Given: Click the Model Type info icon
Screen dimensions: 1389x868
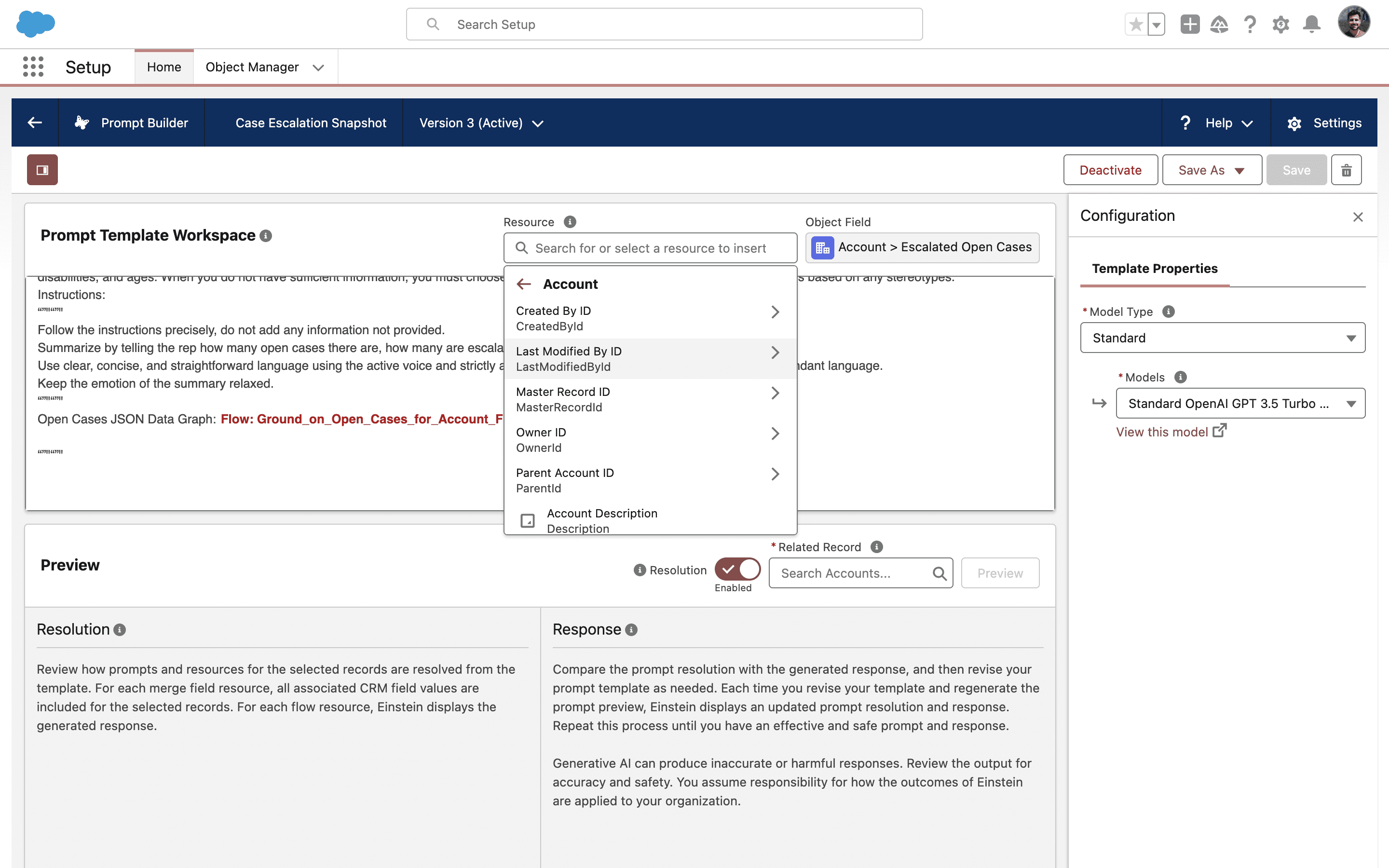Looking at the screenshot, I should [x=1169, y=311].
